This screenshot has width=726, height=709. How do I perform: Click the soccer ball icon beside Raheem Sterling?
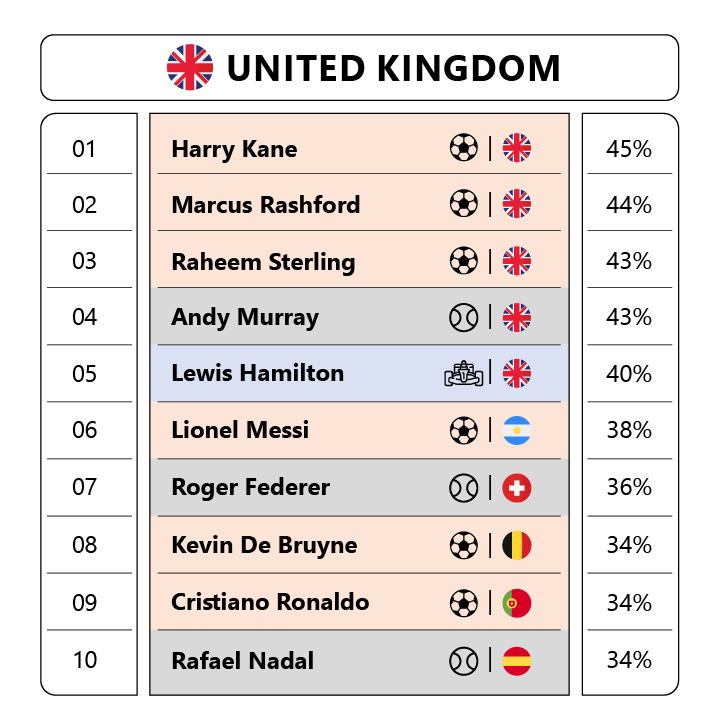(x=463, y=261)
